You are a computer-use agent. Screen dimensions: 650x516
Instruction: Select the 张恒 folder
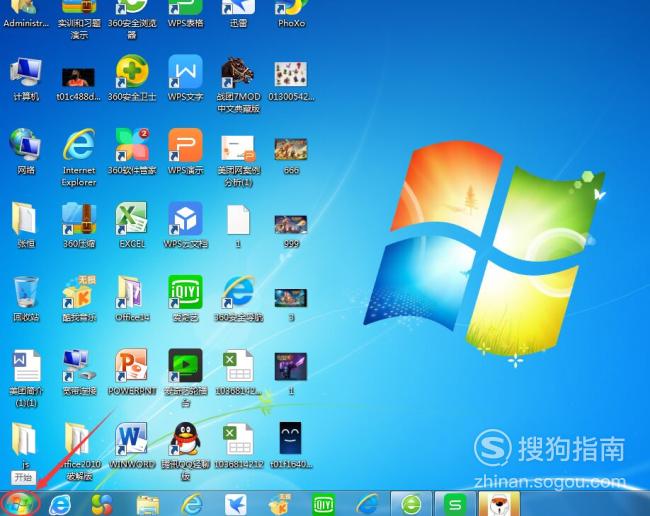click(x=26, y=225)
